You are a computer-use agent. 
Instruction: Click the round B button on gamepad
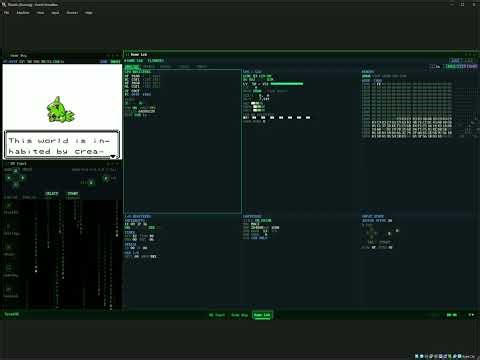tap(91, 182)
